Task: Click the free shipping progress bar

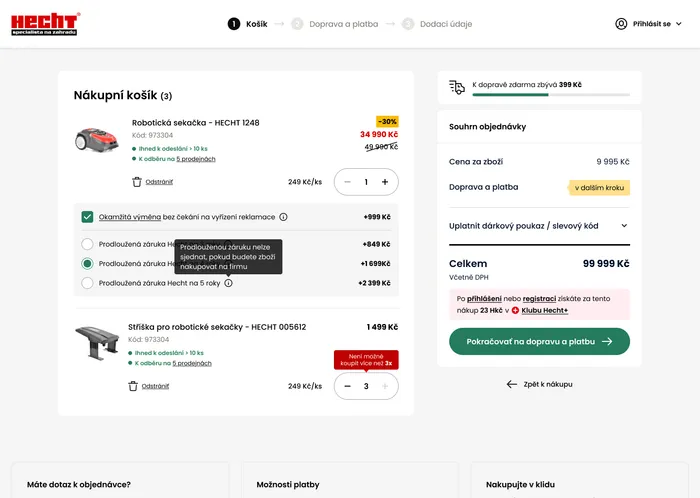Action: pos(551,95)
